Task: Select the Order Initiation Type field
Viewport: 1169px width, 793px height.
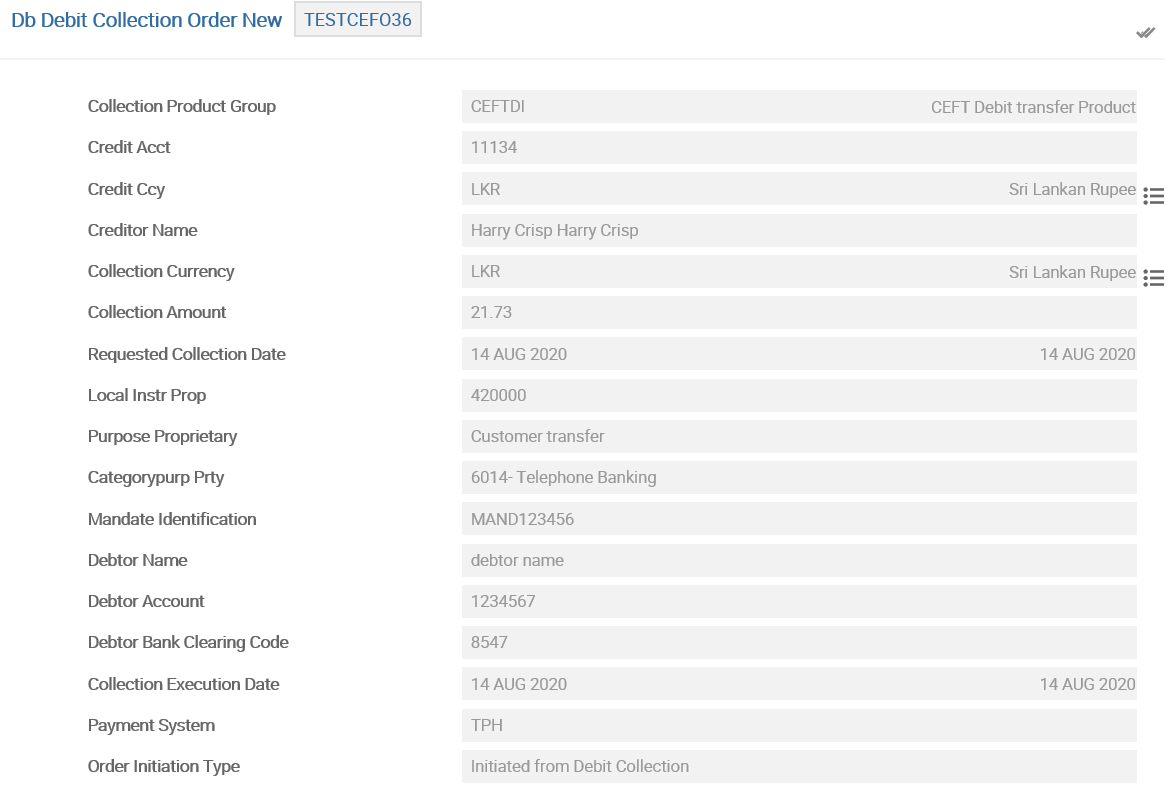Action: coord(798,766)
